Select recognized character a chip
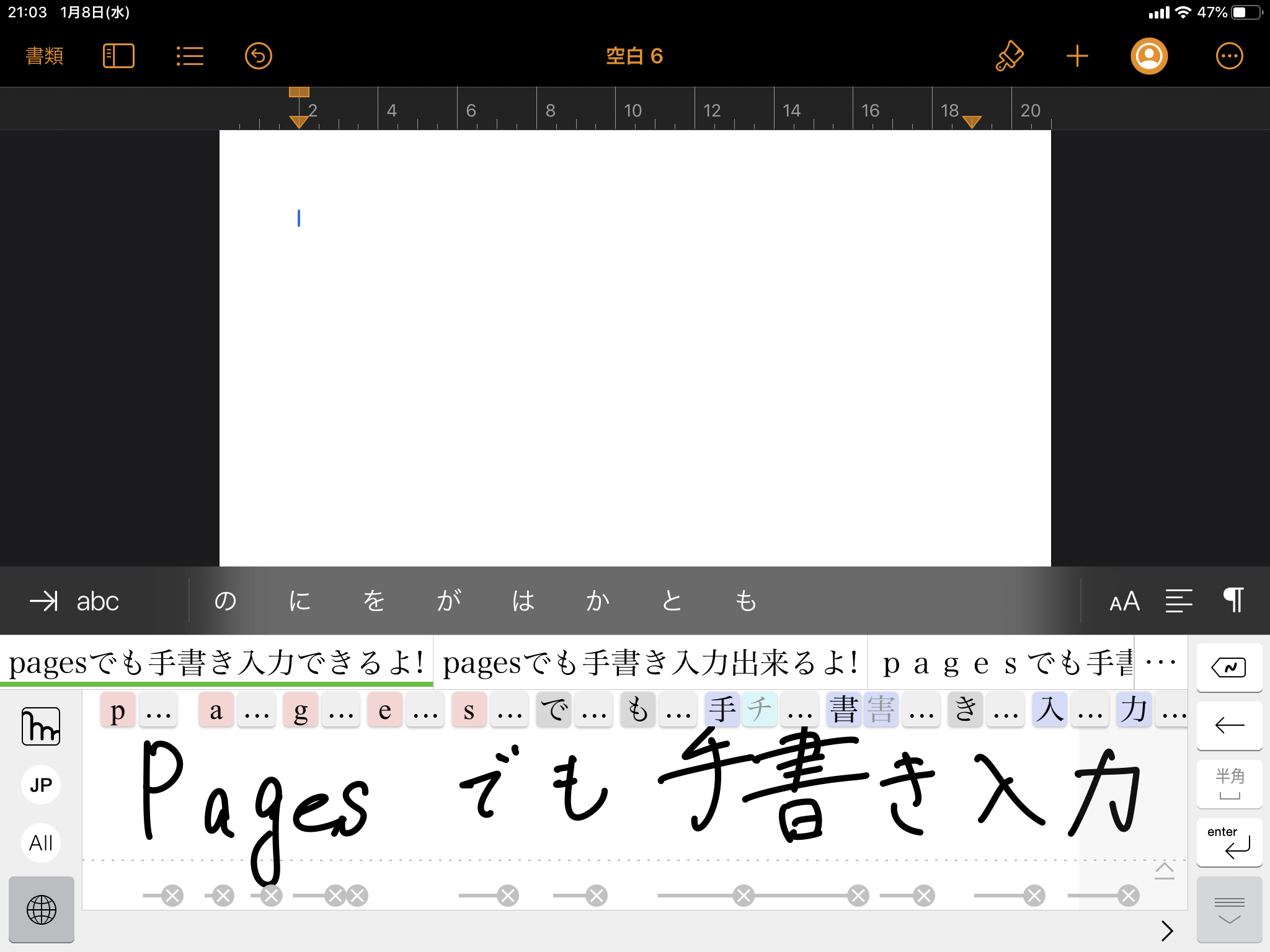 pos(216,710)
